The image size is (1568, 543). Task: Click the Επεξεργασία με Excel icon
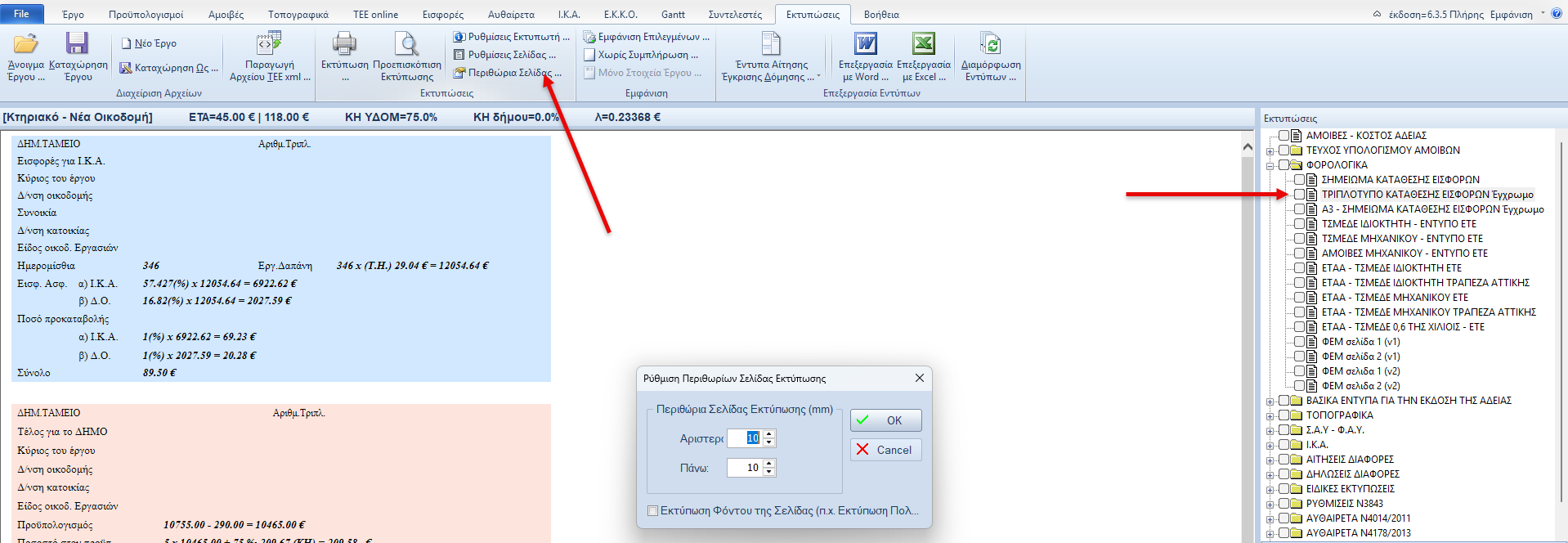pos(923,44)
